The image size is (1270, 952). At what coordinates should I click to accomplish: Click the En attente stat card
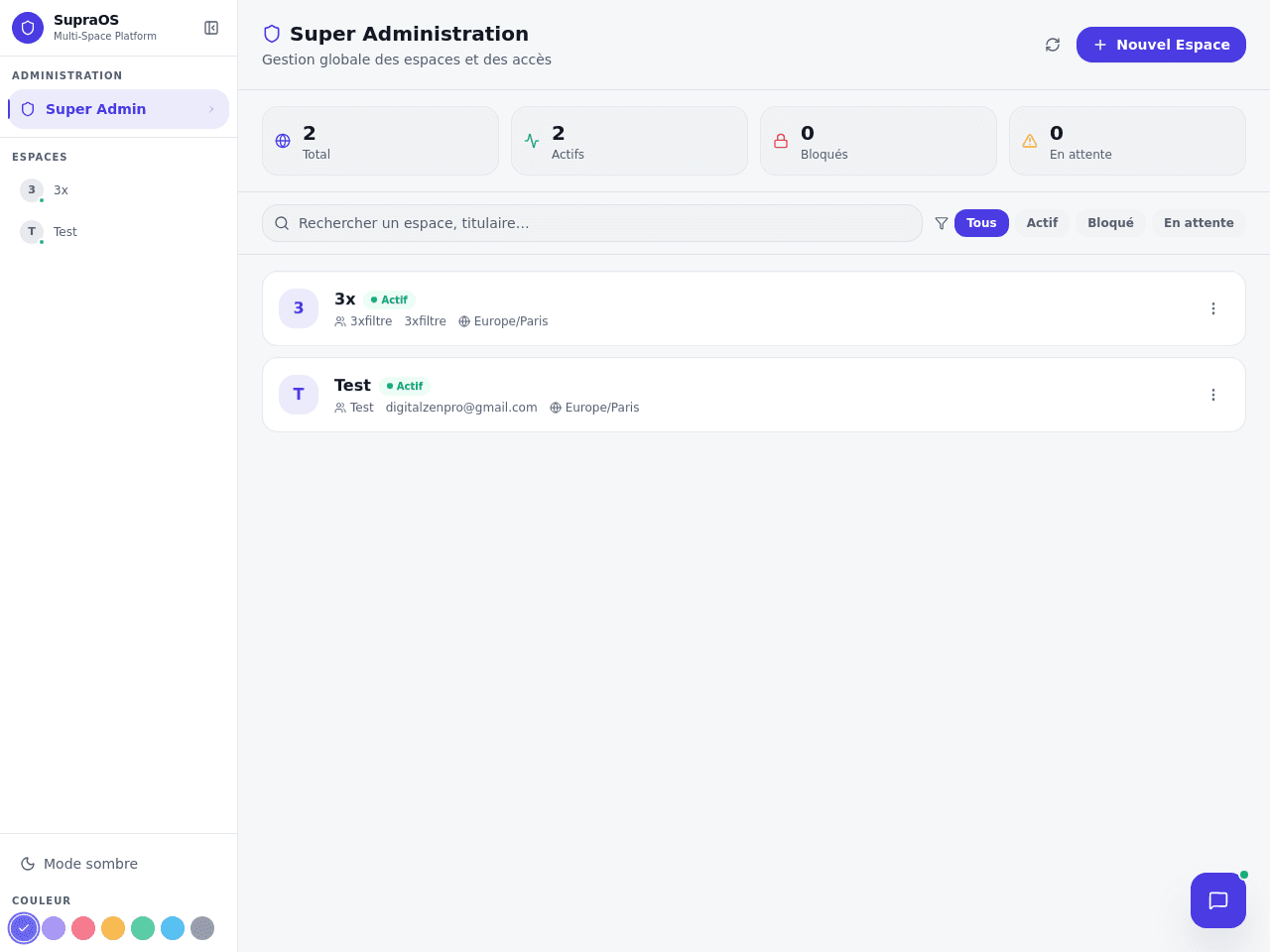coord(1127,141)
